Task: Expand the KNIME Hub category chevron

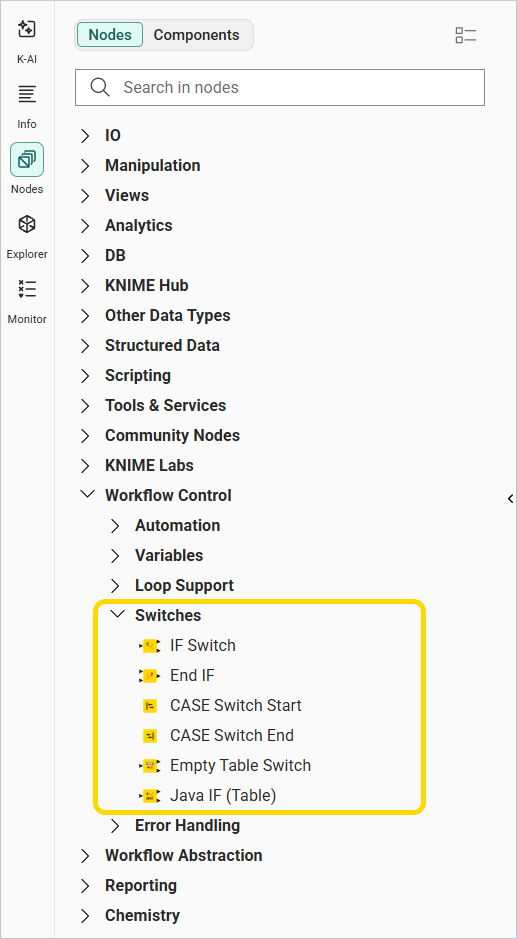Action: pyautogui.click(x=85, y=286)
